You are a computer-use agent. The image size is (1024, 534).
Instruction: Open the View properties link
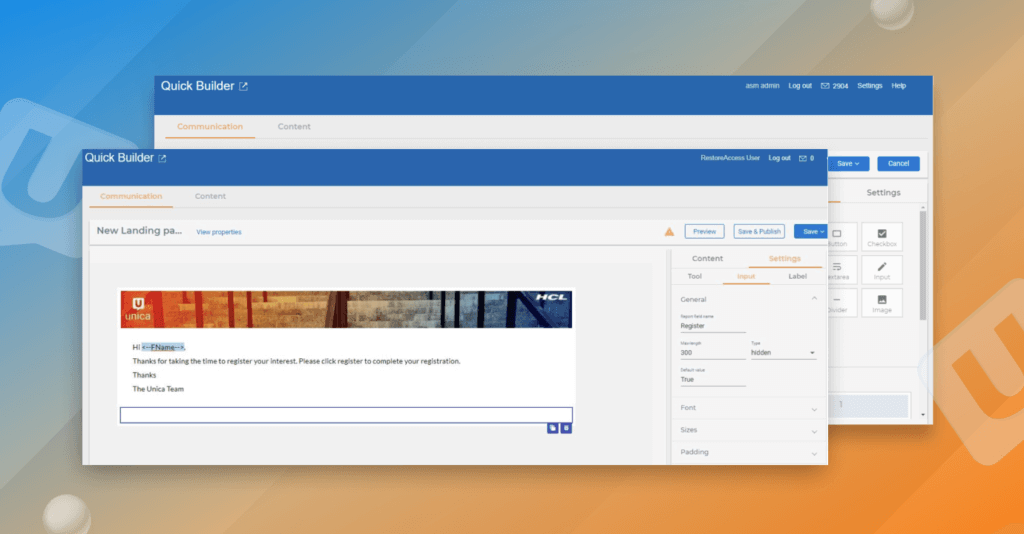[218, 232]
